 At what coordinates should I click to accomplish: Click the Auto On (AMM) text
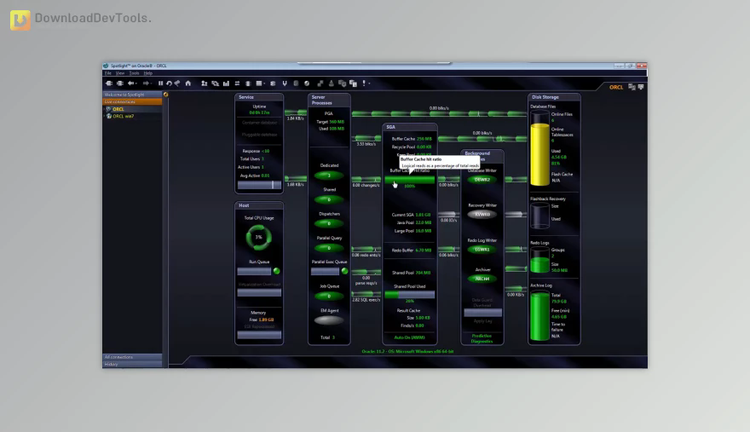click(409, 337)
